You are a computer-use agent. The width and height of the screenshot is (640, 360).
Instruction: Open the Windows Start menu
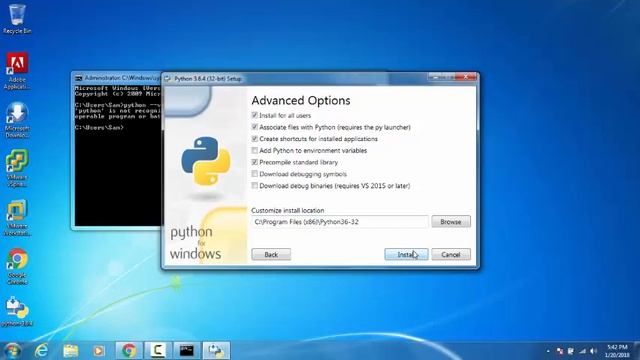[12, 351]
